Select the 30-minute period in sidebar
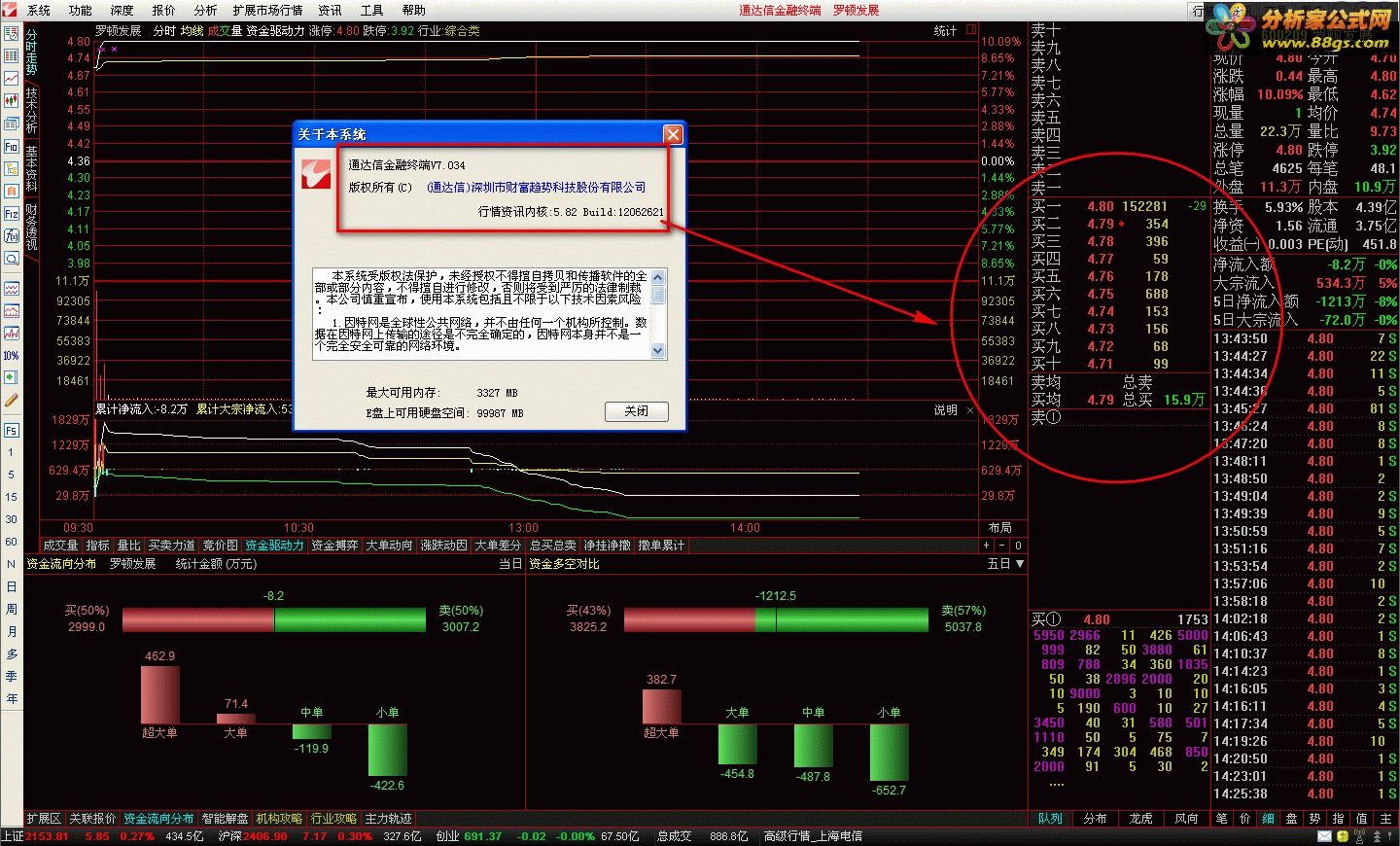Screen dimensions: 1400x846 click(x=12, y=519)
